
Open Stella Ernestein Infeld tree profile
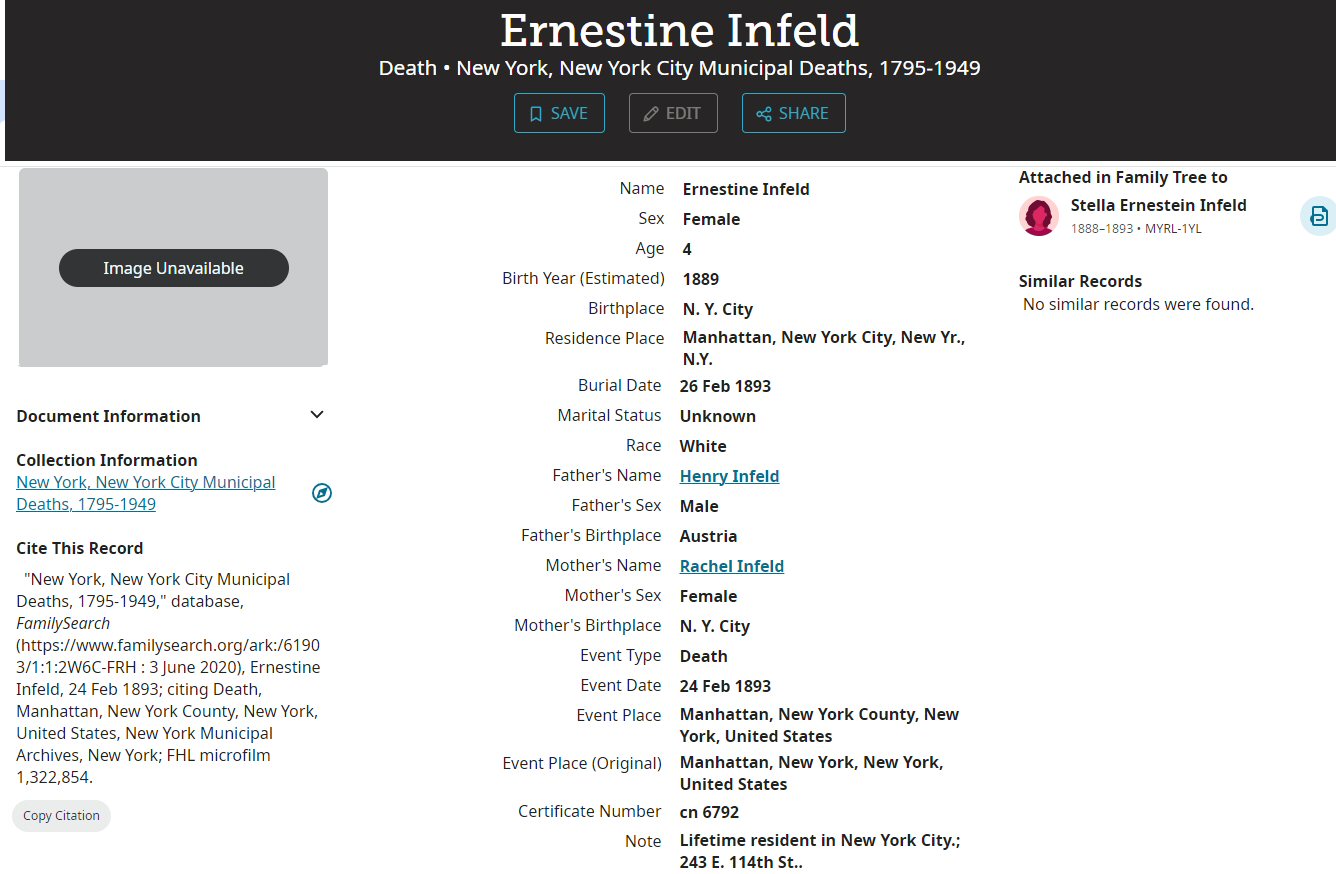1158,205
